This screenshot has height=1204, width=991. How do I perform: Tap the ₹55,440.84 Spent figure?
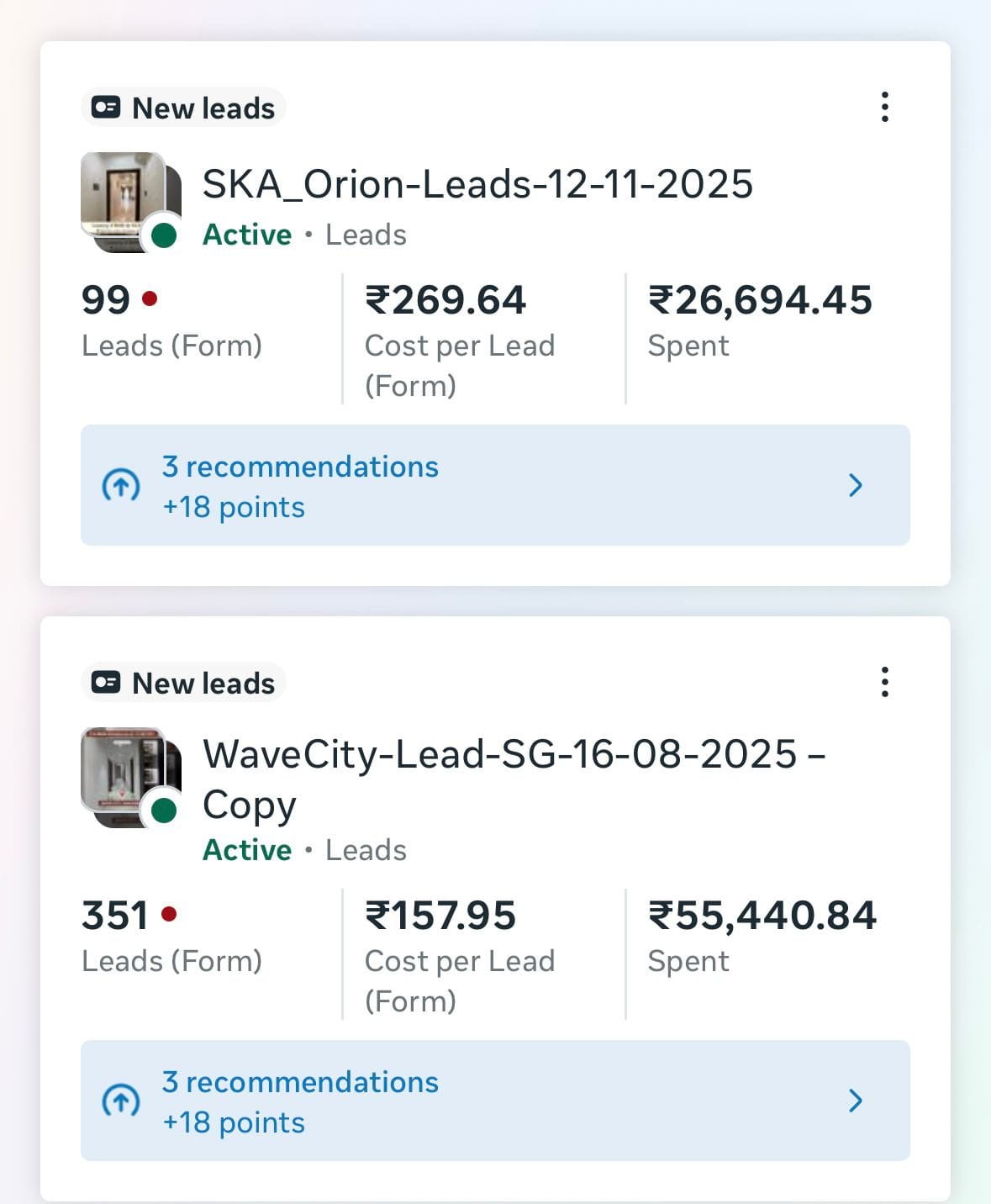click(x=762, y=916)
